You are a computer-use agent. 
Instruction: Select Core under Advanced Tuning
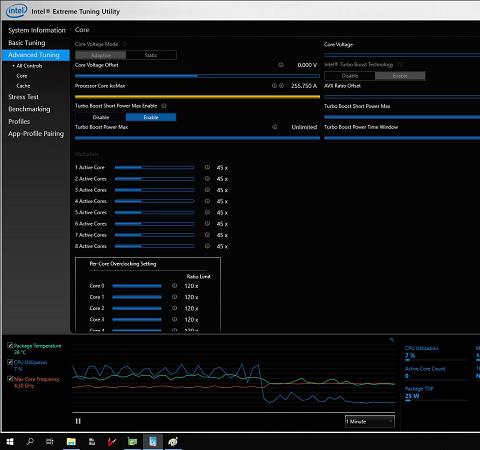coord(22,76)
